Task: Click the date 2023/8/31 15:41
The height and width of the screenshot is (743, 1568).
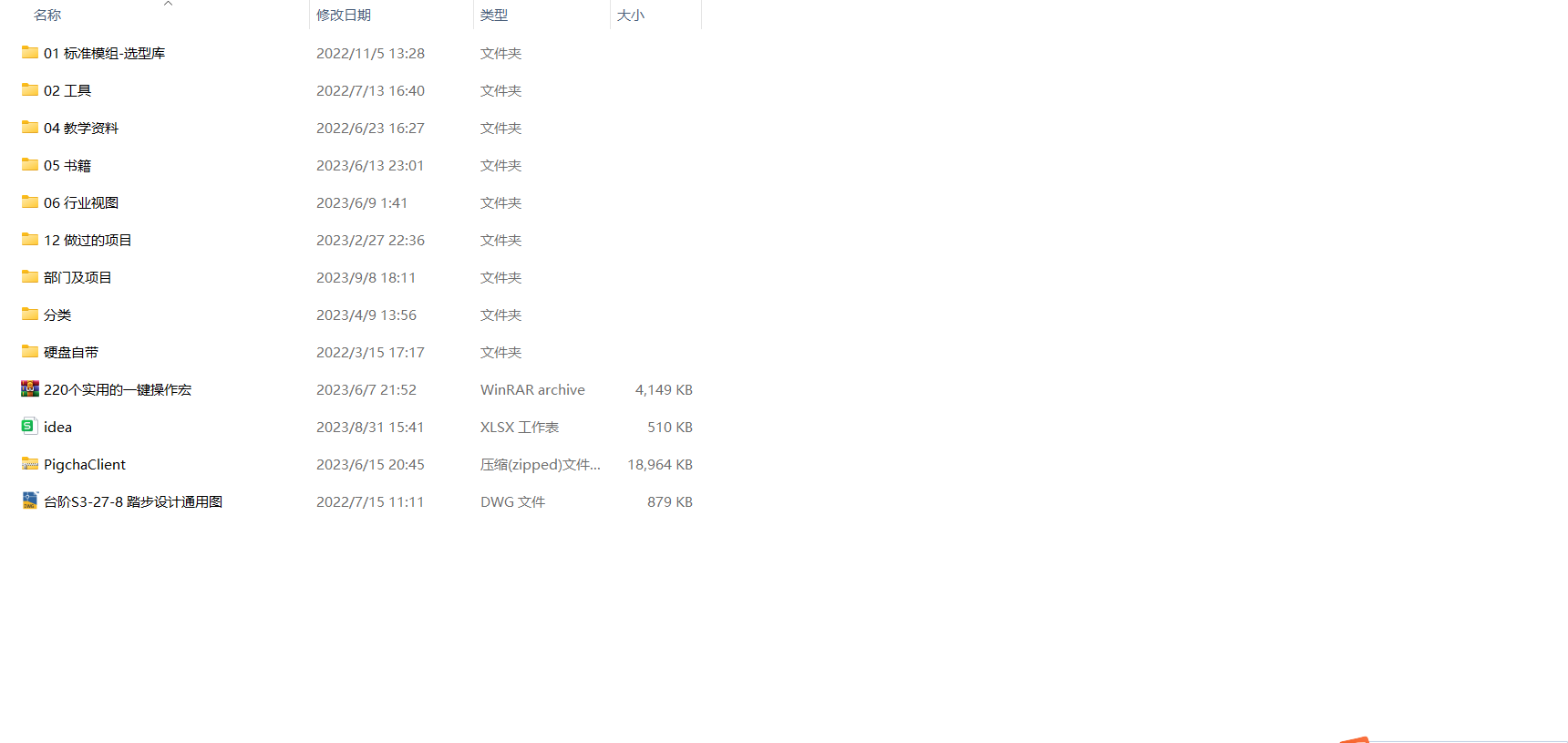Action: 370,428
